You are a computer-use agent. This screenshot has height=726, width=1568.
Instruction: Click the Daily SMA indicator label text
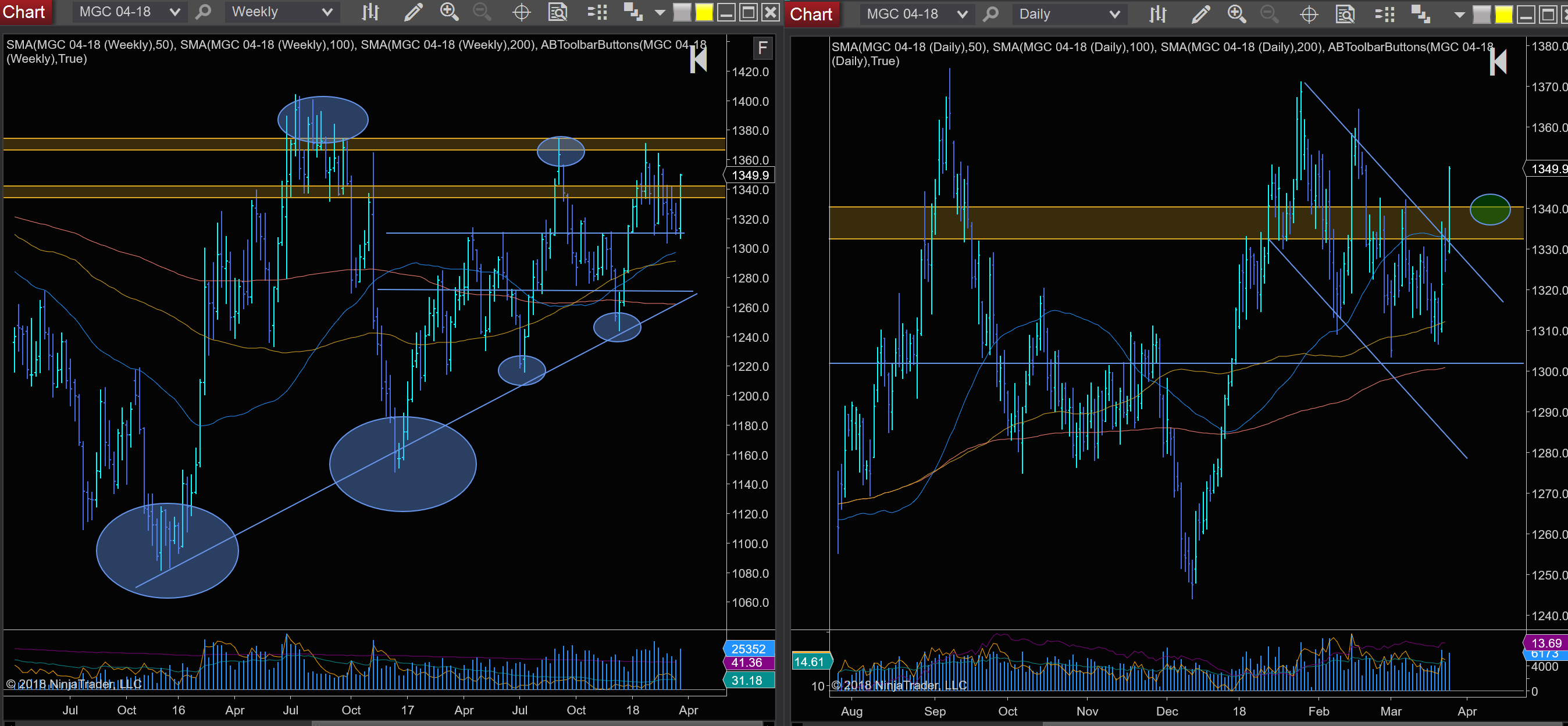pos(1163,53)
